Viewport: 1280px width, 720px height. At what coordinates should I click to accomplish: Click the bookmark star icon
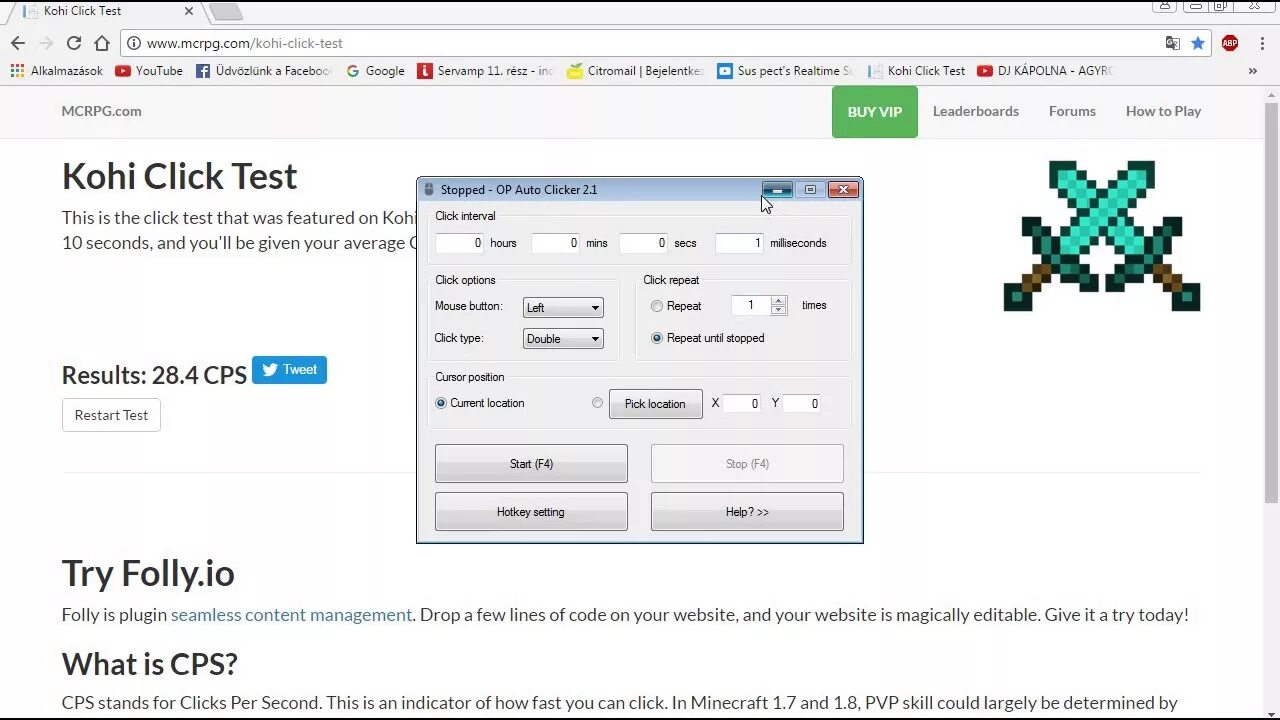coord(1198,43)
